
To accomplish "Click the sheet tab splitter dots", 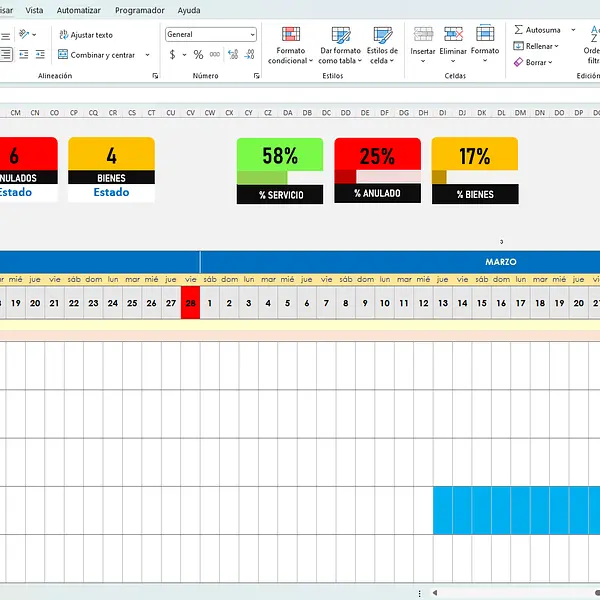I will point(420,593).
